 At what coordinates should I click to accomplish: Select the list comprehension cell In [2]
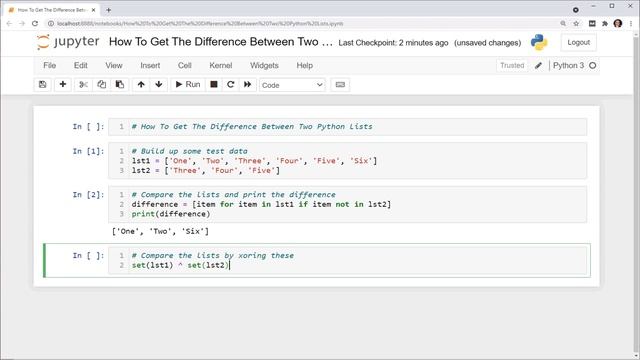coord(347,204)
